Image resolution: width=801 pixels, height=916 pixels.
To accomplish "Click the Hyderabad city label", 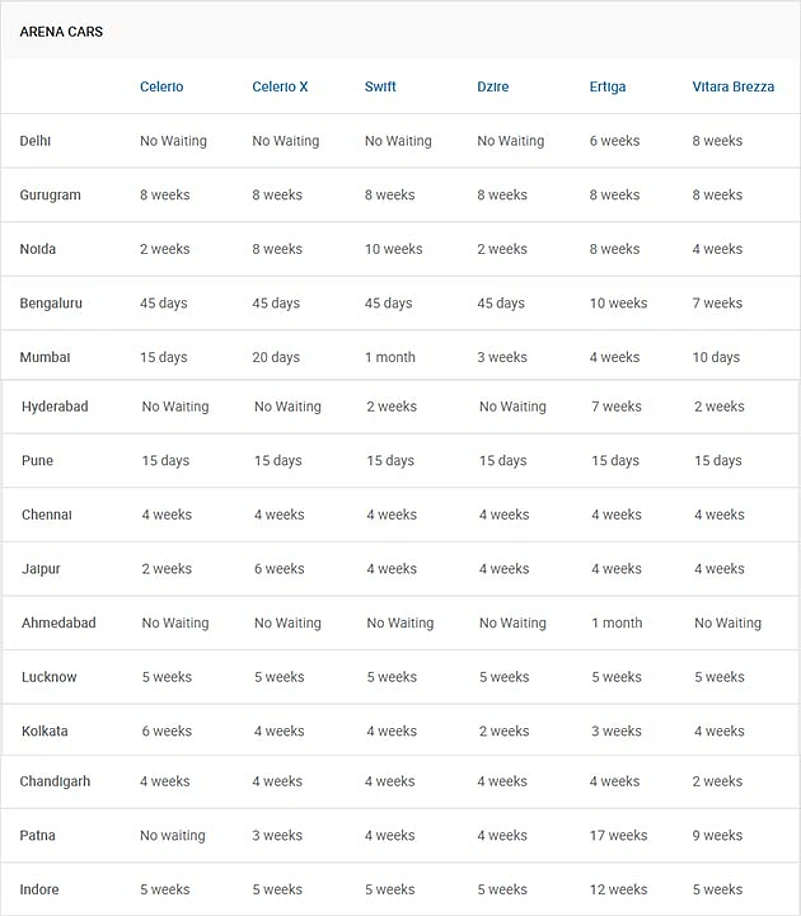I will [55, 407].
